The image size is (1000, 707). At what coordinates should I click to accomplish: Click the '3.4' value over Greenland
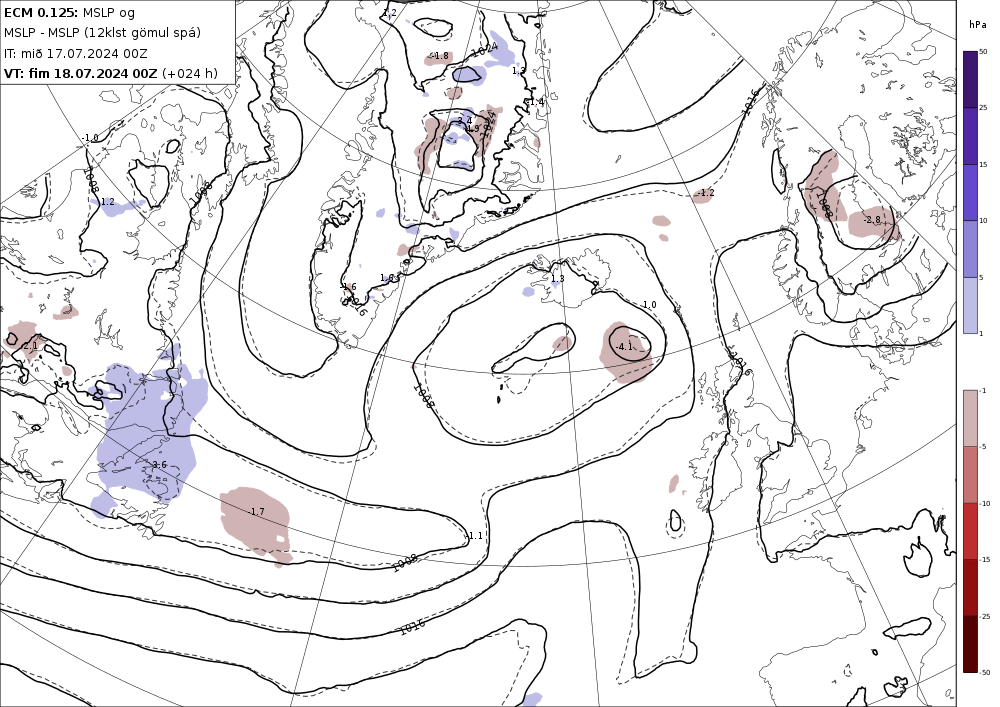[x=465, y=120]
